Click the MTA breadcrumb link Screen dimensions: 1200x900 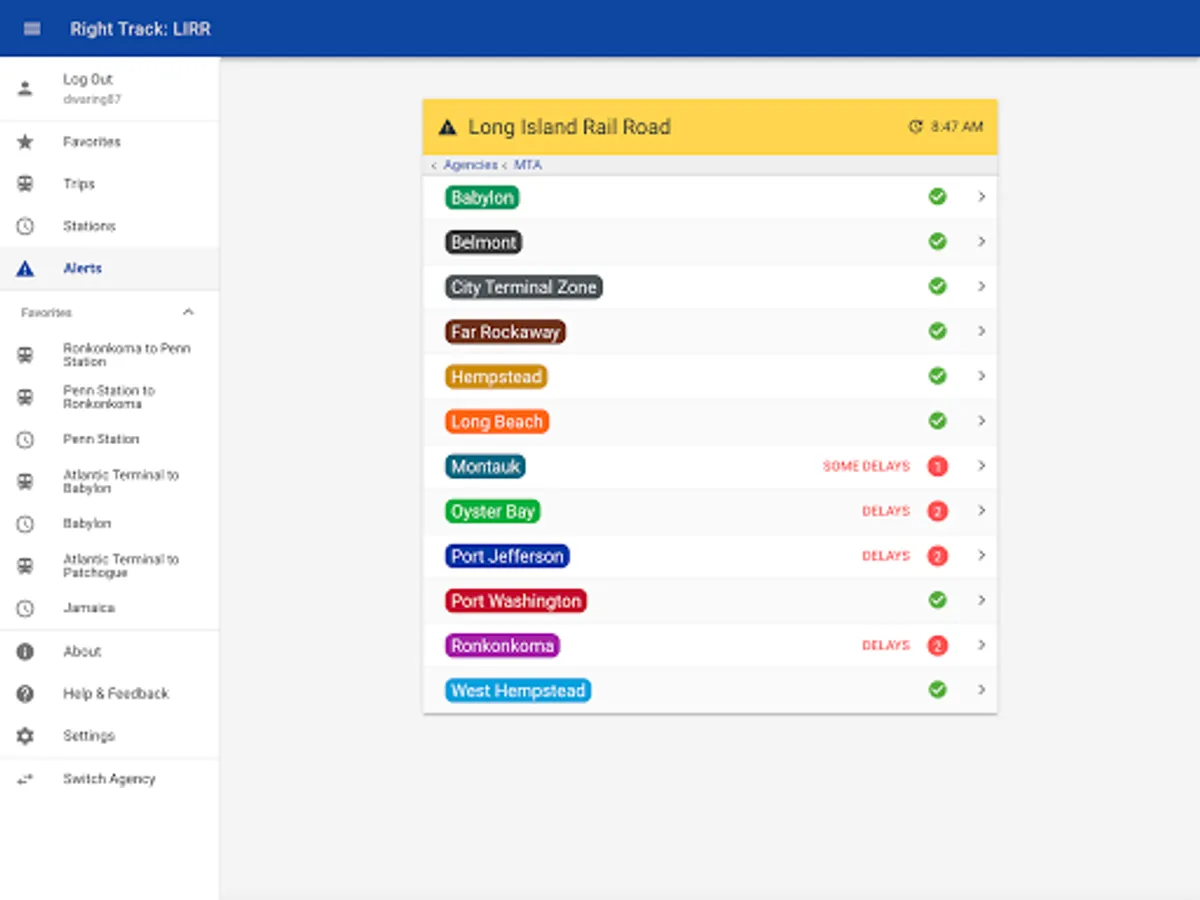pyautogui.click(x=528, y=165)
